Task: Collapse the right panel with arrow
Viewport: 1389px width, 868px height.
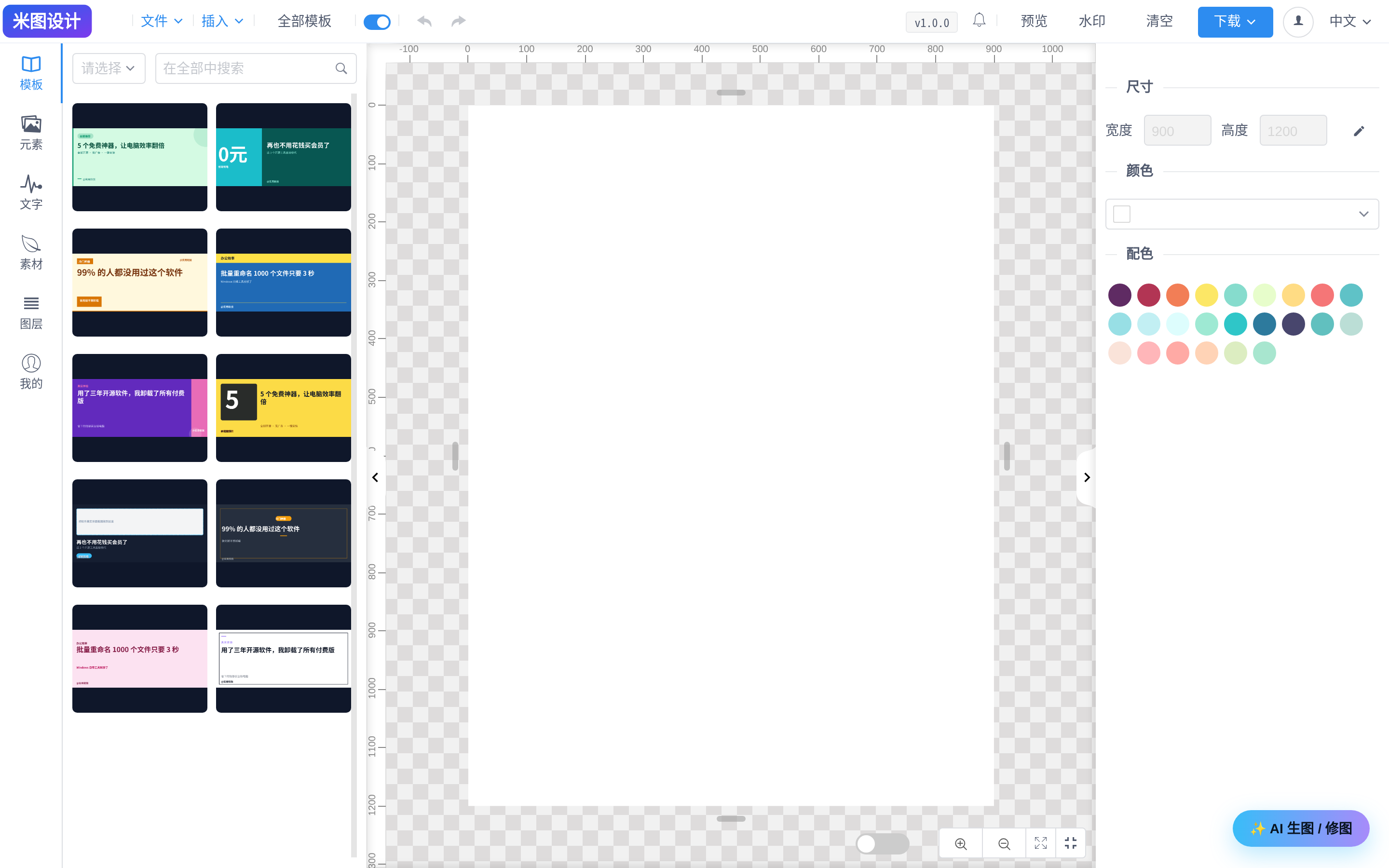Action: (1087, 477)
